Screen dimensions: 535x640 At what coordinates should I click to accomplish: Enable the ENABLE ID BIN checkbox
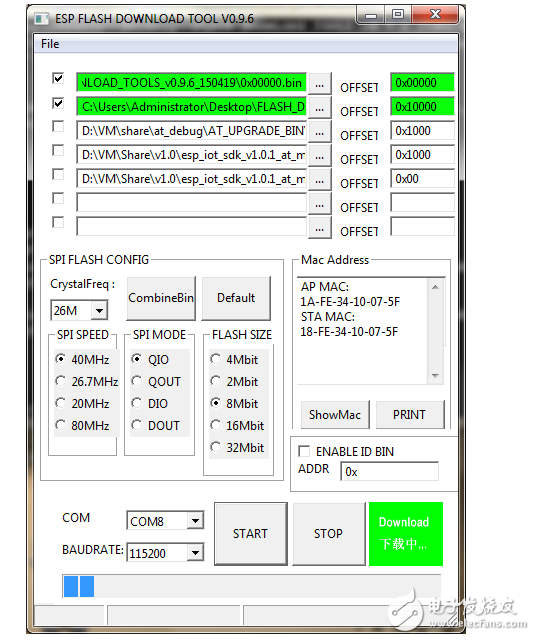[x=304, y=451]
